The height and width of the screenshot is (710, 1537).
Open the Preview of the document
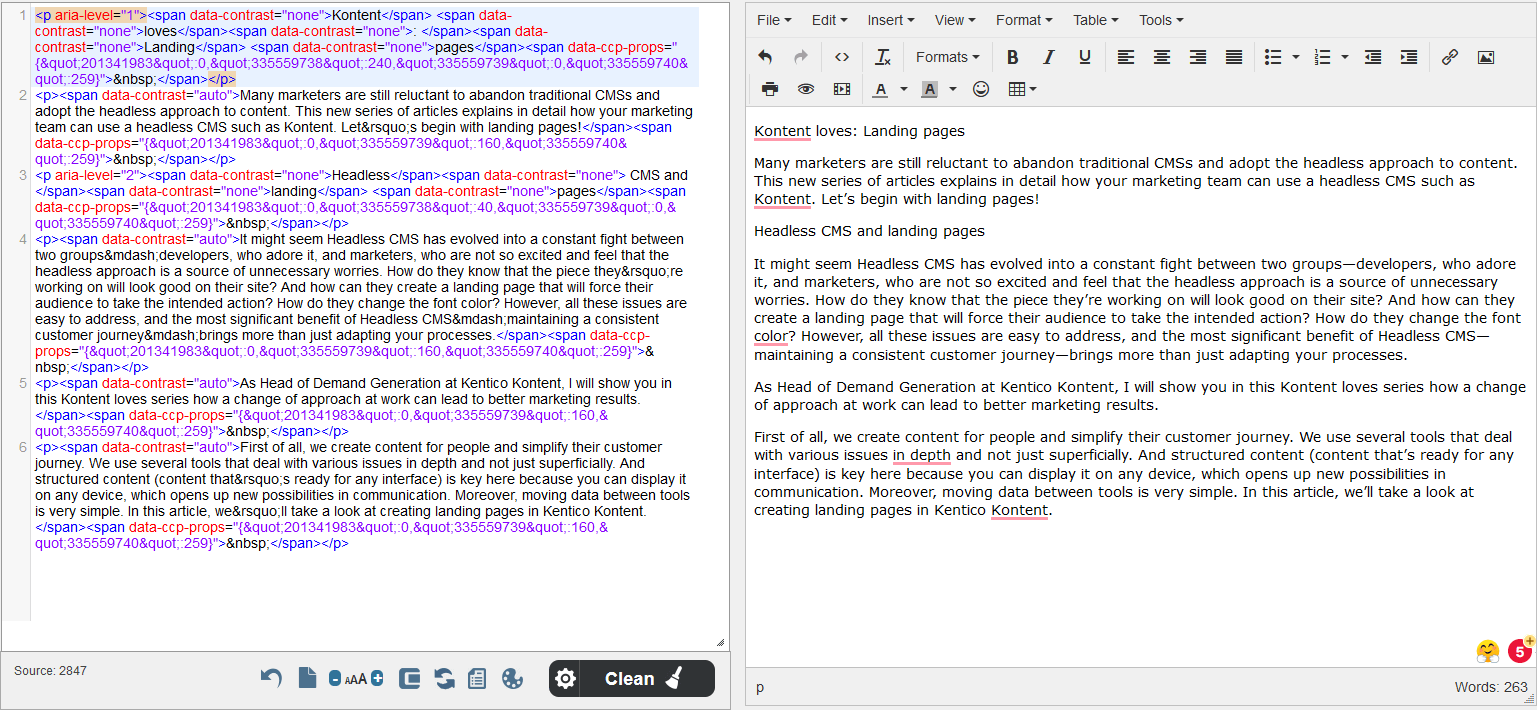coord(805,89)
